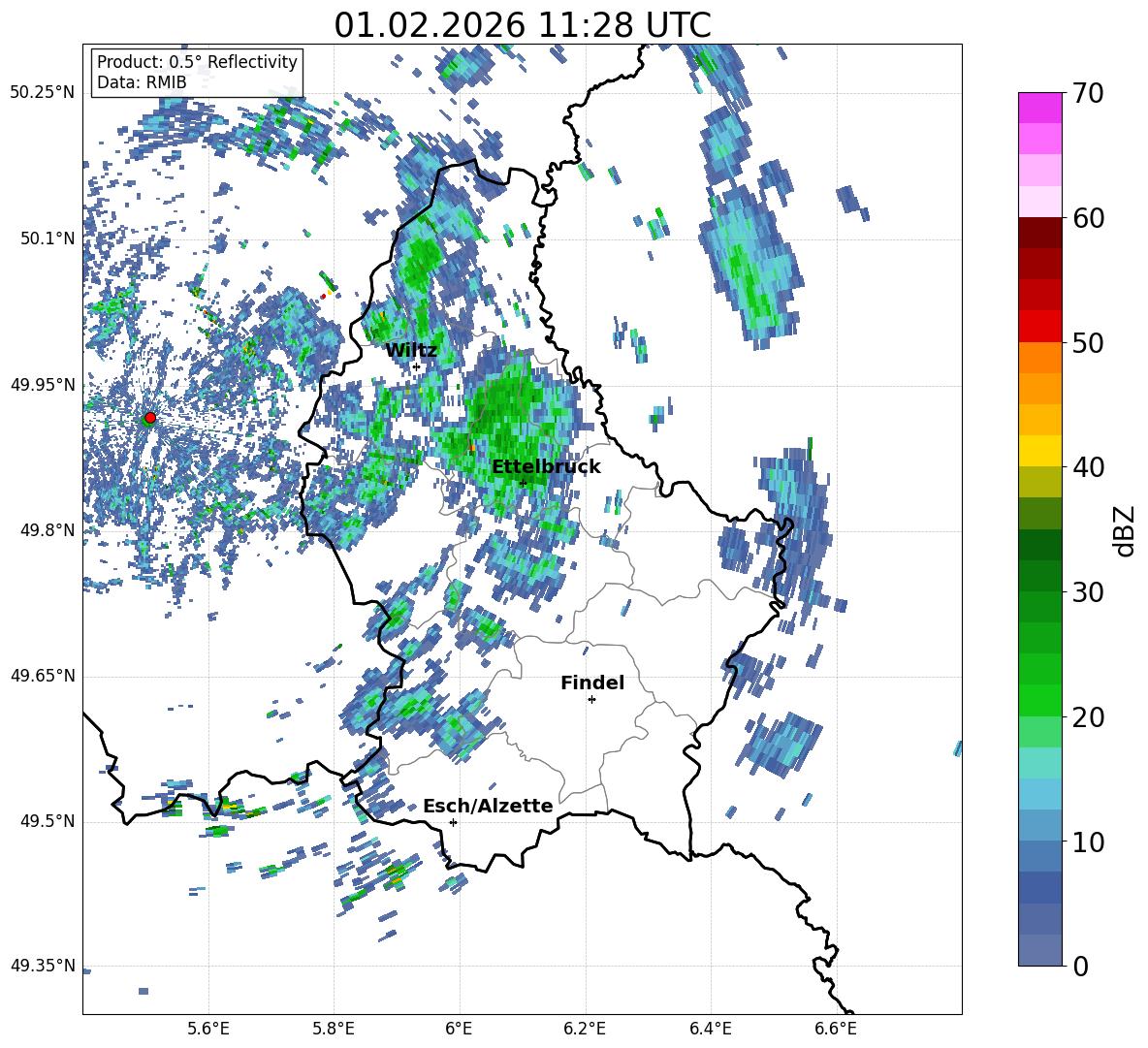
Task: Click the 6.6°E longitude label
Action: [x=836, y=1029]
